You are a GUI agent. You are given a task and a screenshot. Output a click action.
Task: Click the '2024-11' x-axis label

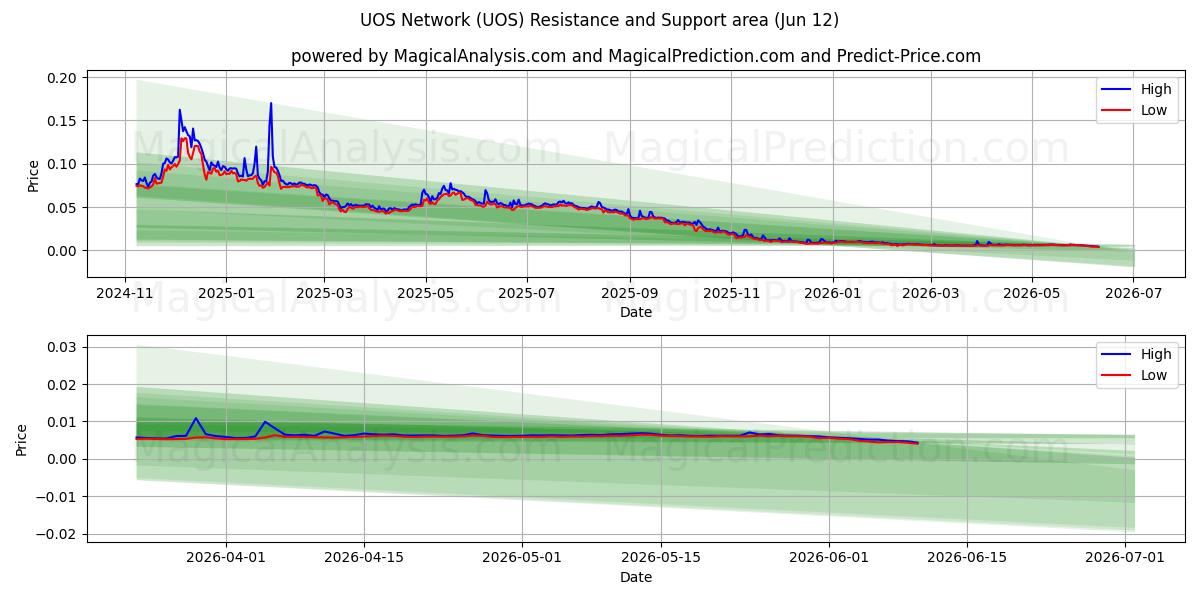[x=125, y=294]
